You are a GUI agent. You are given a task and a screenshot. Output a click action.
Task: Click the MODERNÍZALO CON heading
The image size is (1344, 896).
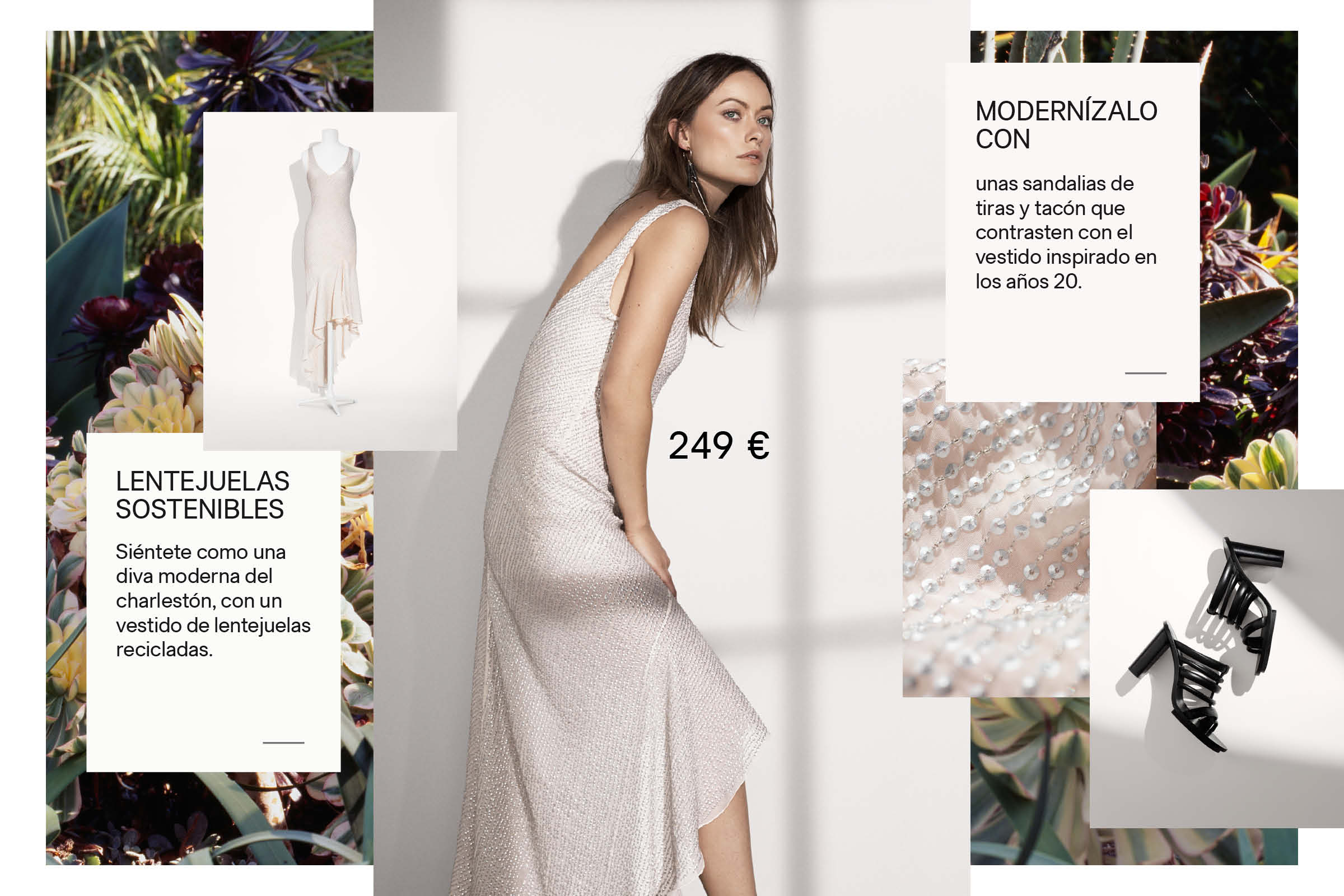[x=1066, y=125]
